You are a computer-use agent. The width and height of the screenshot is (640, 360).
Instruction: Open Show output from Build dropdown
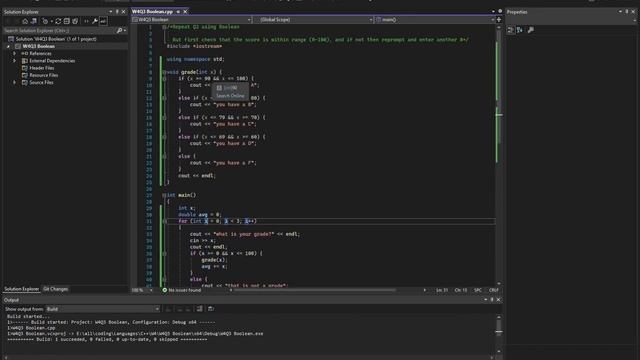pos(102,309)
